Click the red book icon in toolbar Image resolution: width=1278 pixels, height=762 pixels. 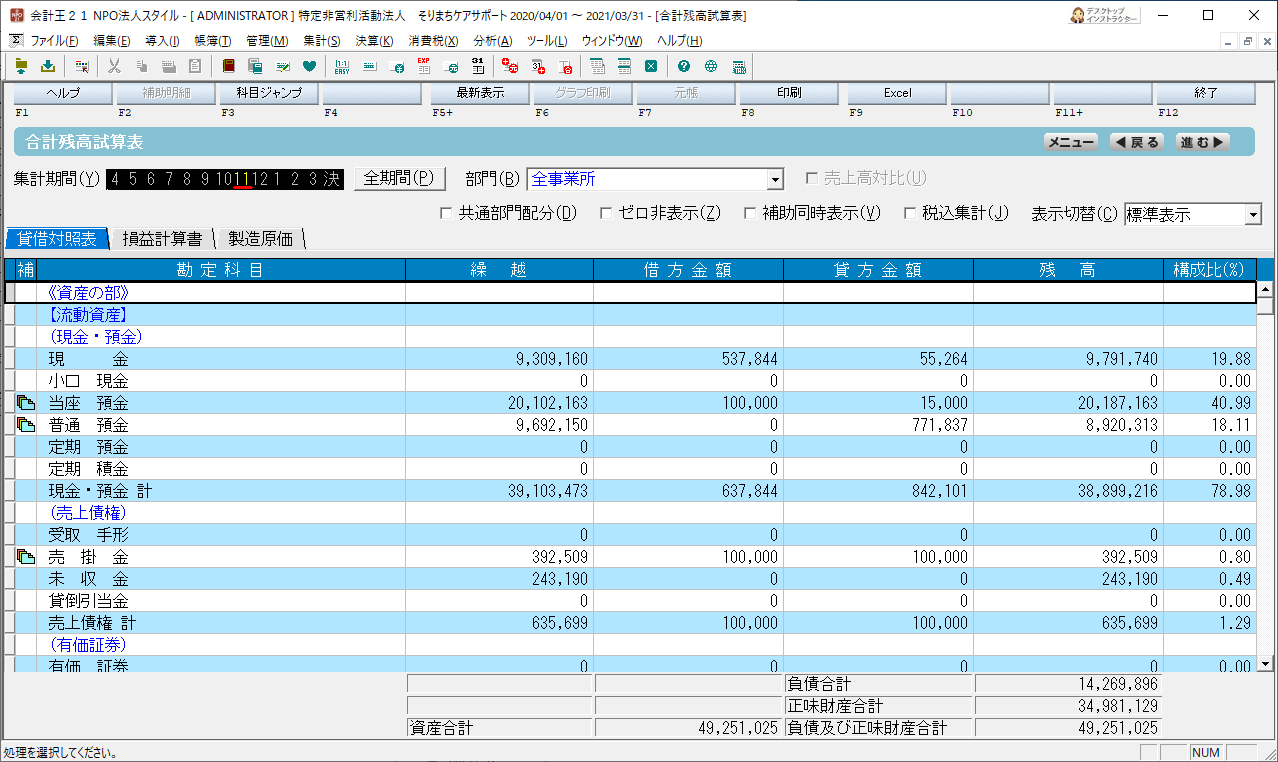coord(229,67)
